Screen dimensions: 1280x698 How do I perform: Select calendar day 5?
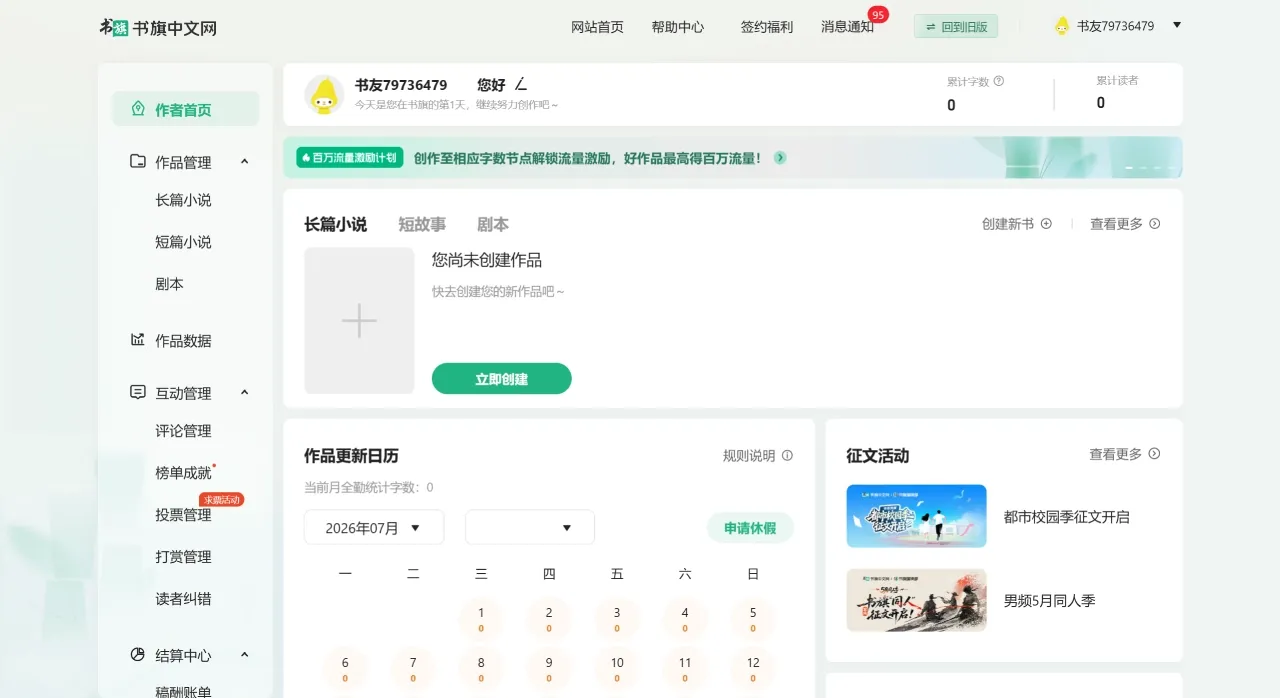pyautogui.click(x=753, y=619)
